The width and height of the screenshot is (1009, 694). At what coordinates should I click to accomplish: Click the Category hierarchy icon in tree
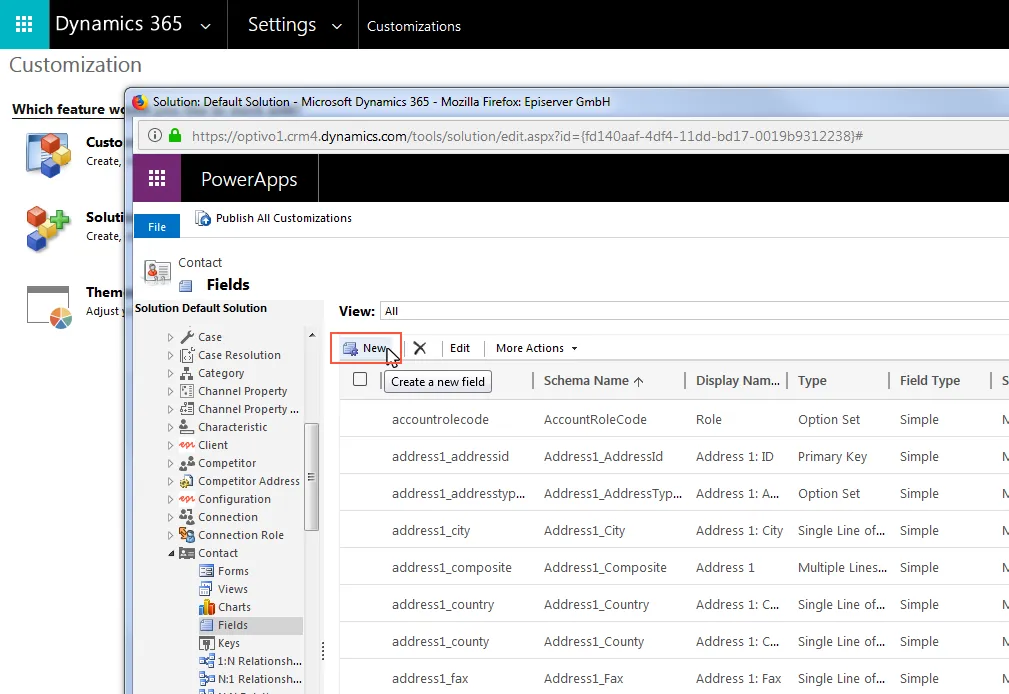pos(187,373)
